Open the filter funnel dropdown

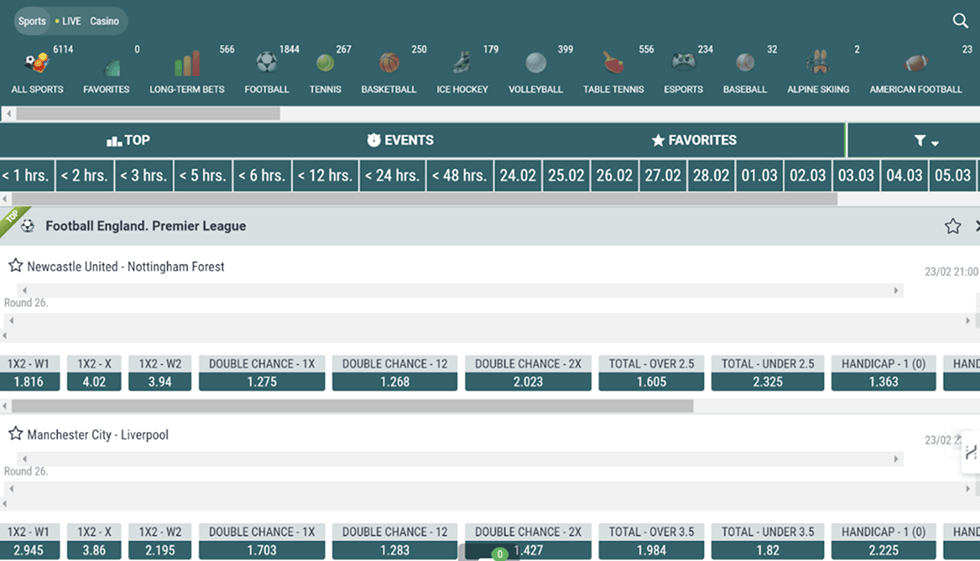[926, 141]
